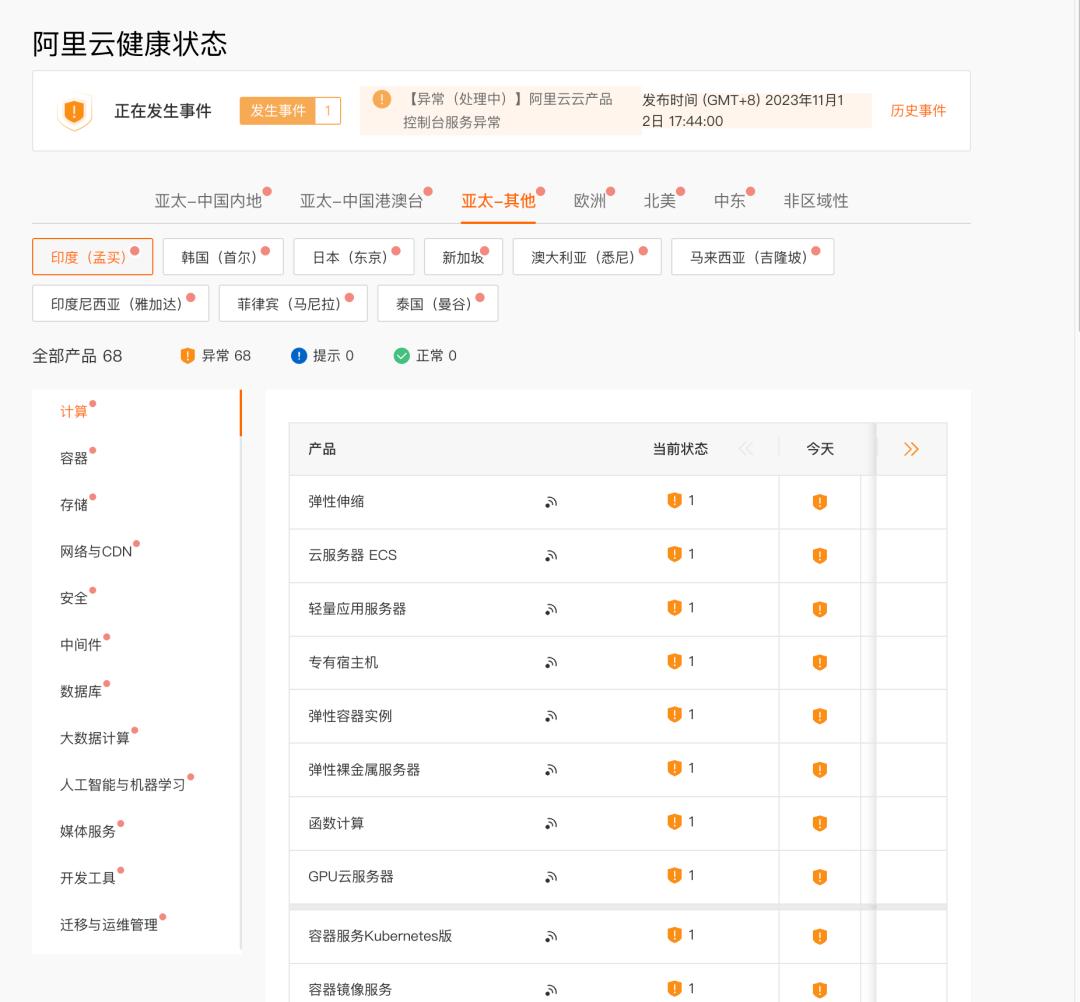Select 存储 category in sidebar
The height and width of the screenshot is (1002, 1080).
[x=74, y=505]
